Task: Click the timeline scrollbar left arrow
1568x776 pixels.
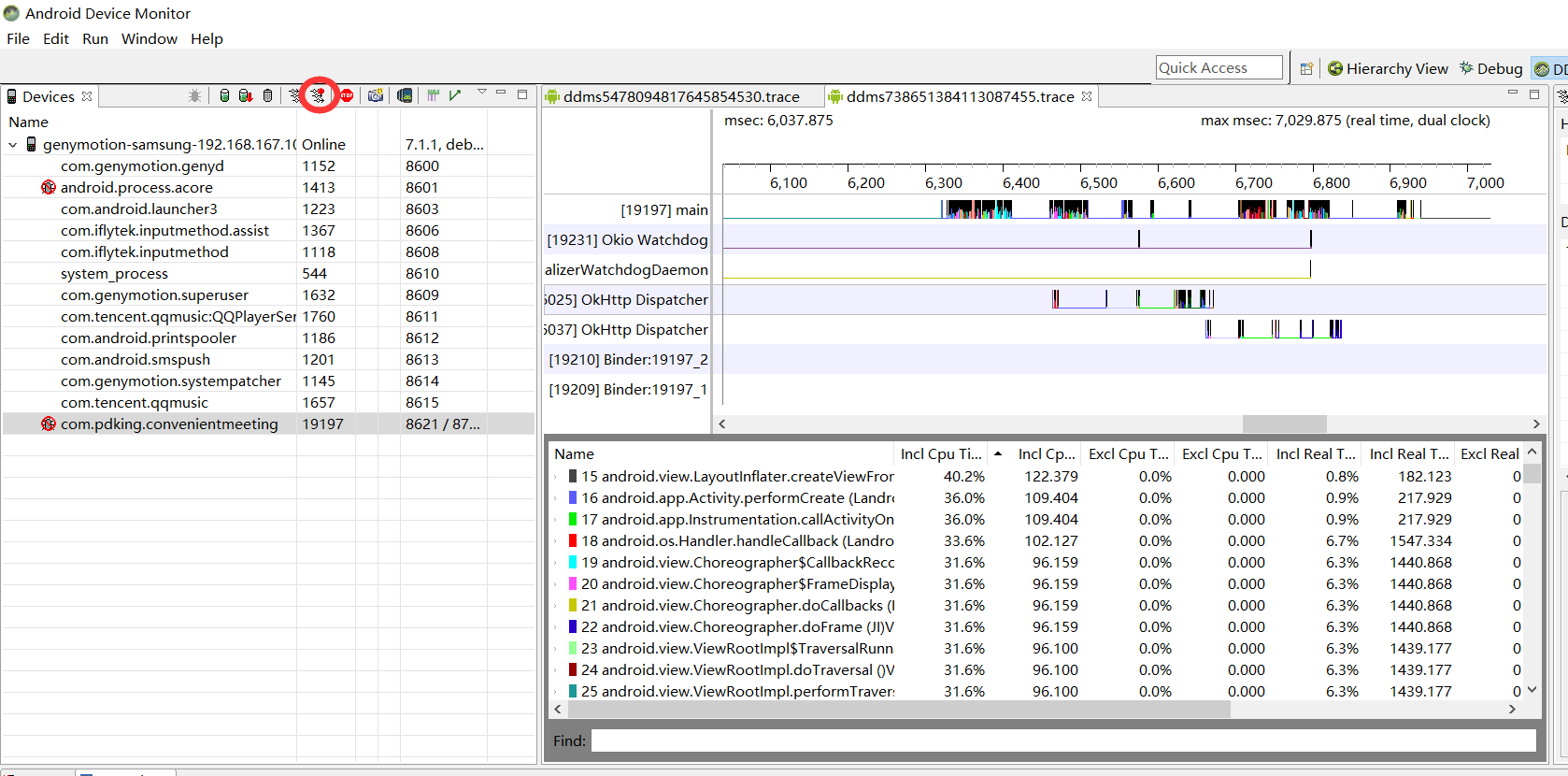Action: tap(721, 424)
